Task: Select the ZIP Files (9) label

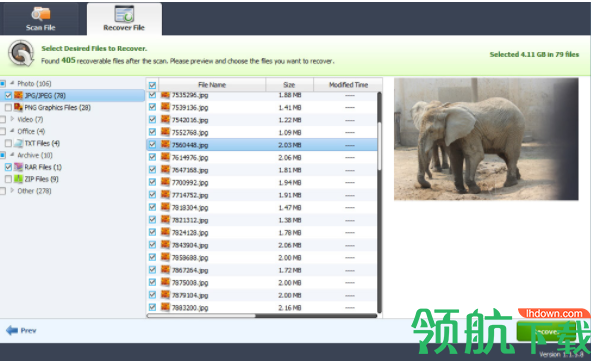Action: (41, 179)
